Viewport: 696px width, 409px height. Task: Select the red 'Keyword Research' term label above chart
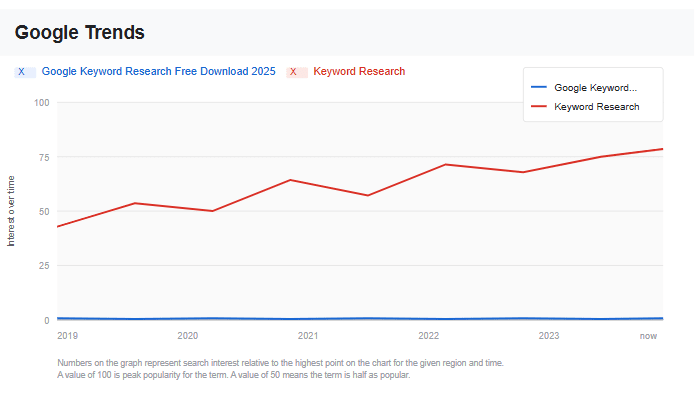[359, 72]
